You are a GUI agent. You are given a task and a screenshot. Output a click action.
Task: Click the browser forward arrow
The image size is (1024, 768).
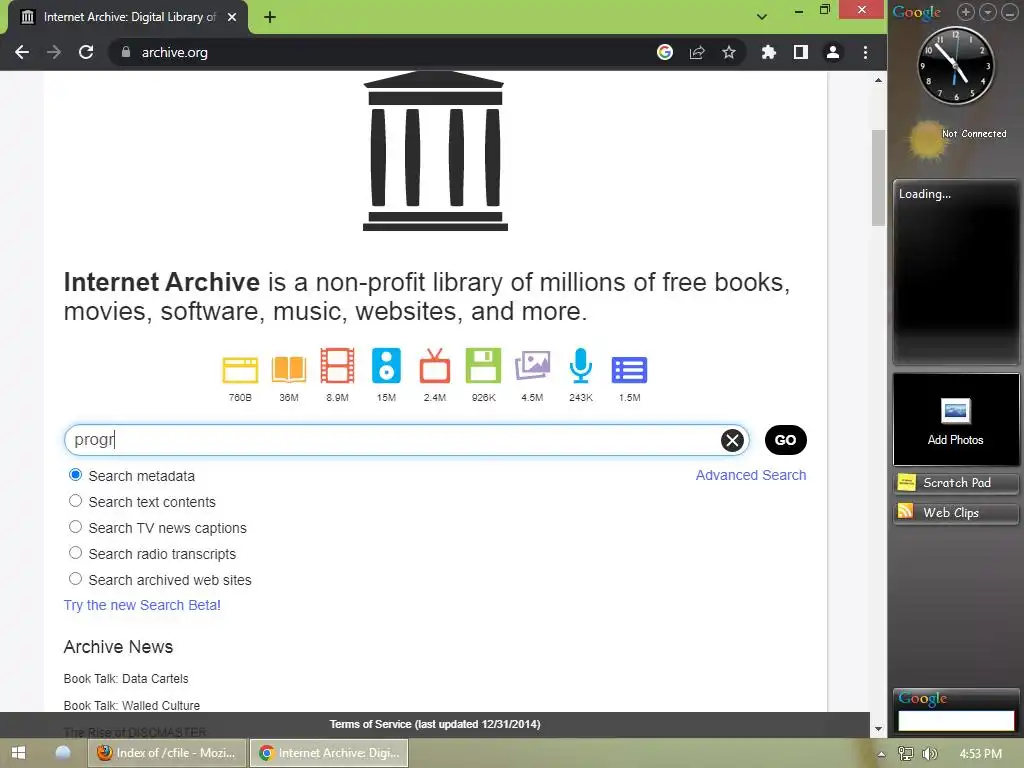coord(54,52)
